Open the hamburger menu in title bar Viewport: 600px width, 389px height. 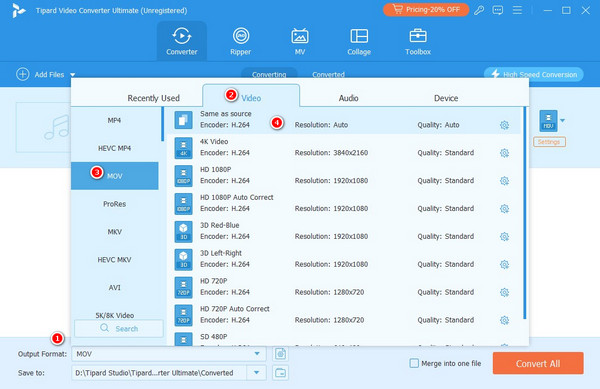517,10
